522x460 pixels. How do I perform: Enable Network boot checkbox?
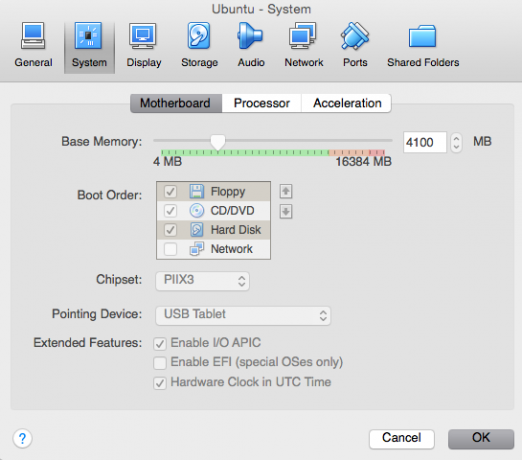pos(170,249)
